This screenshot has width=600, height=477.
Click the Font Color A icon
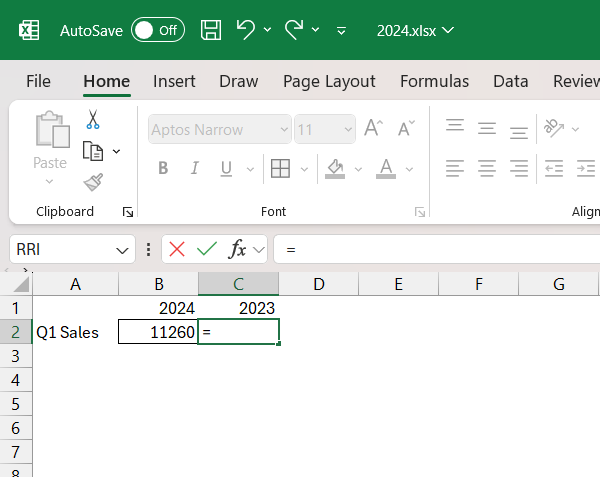tap(386, 168)
